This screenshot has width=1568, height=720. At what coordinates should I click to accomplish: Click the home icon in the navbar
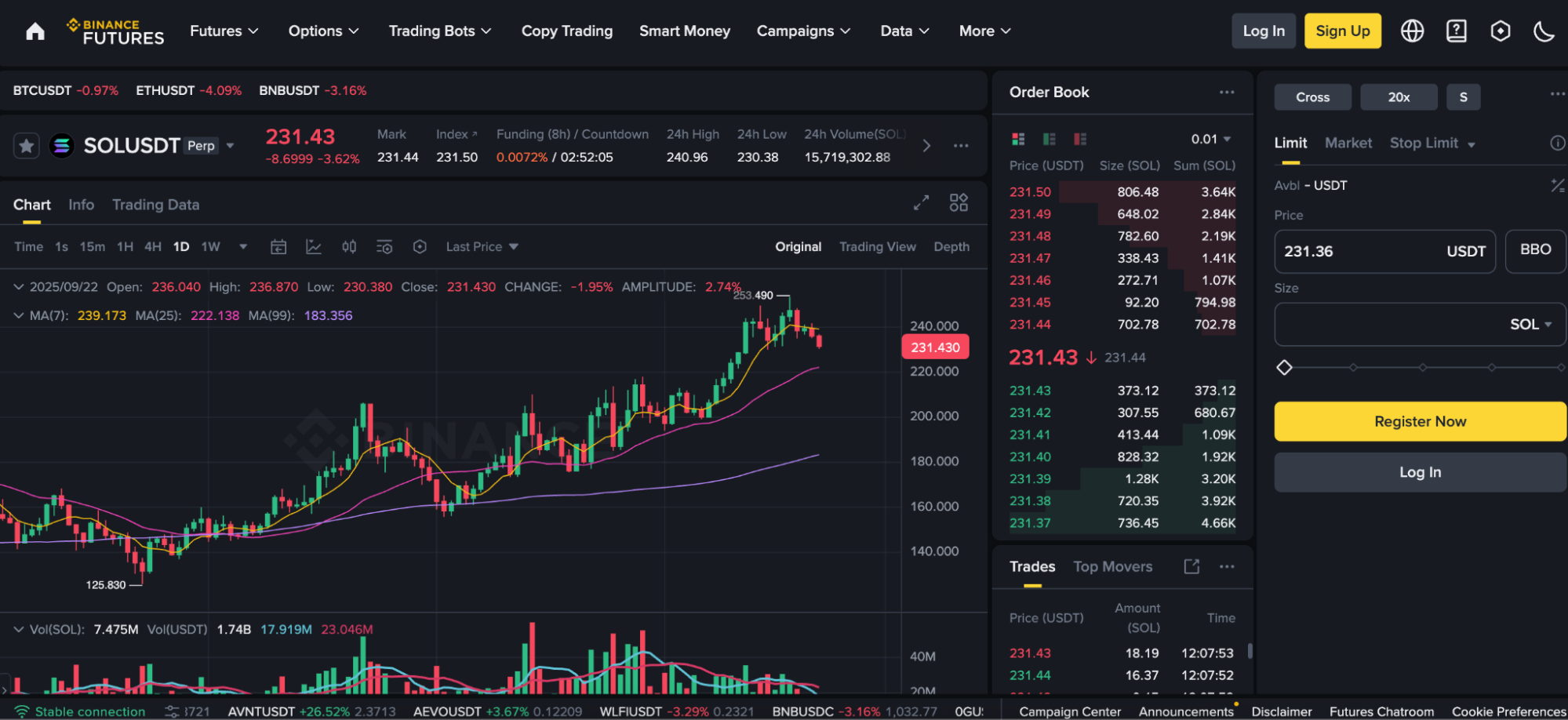pyautogui.click(x=35, y=31)
